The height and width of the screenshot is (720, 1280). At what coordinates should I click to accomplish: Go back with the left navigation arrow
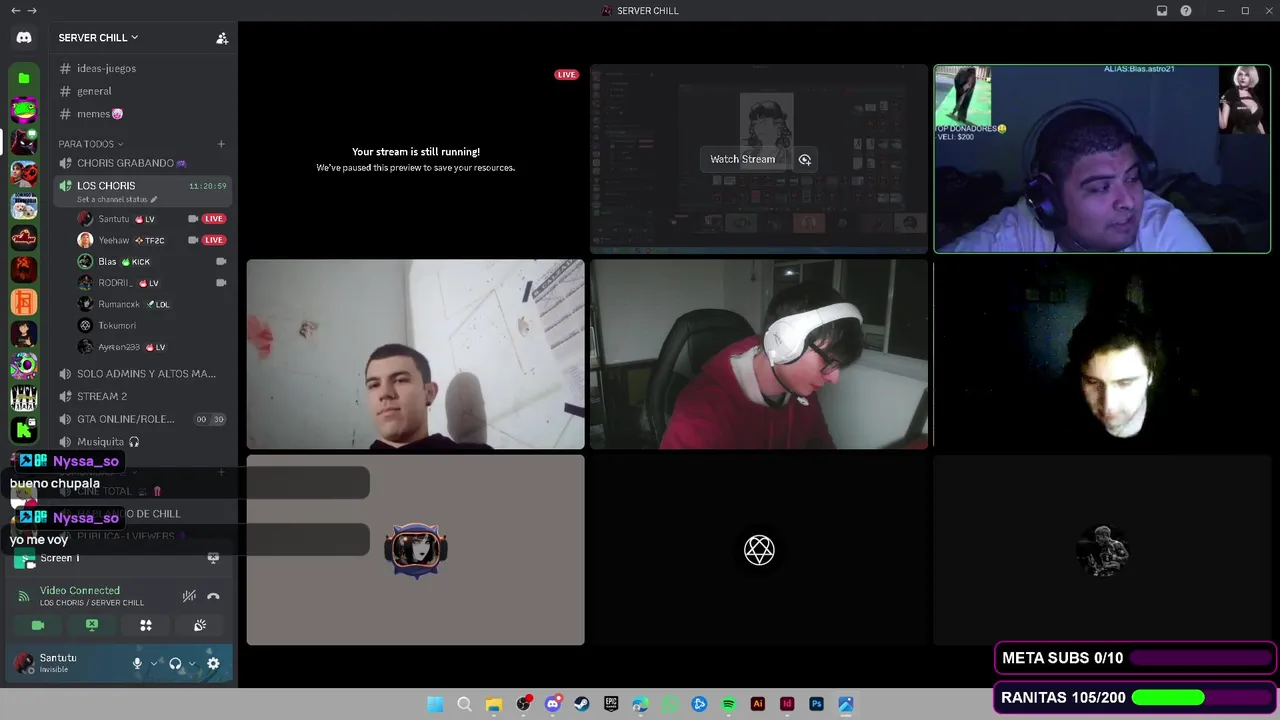tap(15, 10)
